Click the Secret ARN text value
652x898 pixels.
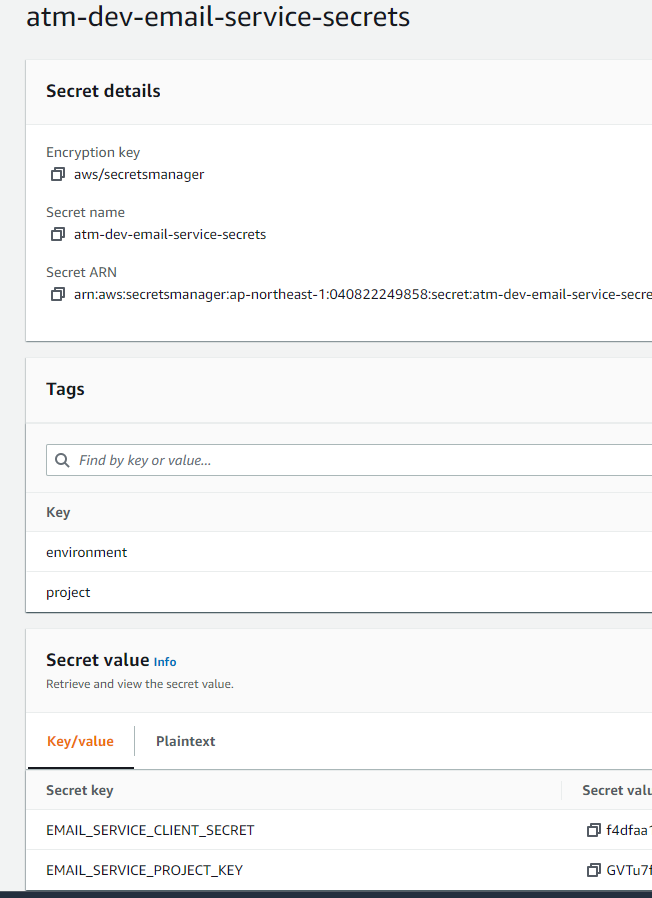click(362, 295)
